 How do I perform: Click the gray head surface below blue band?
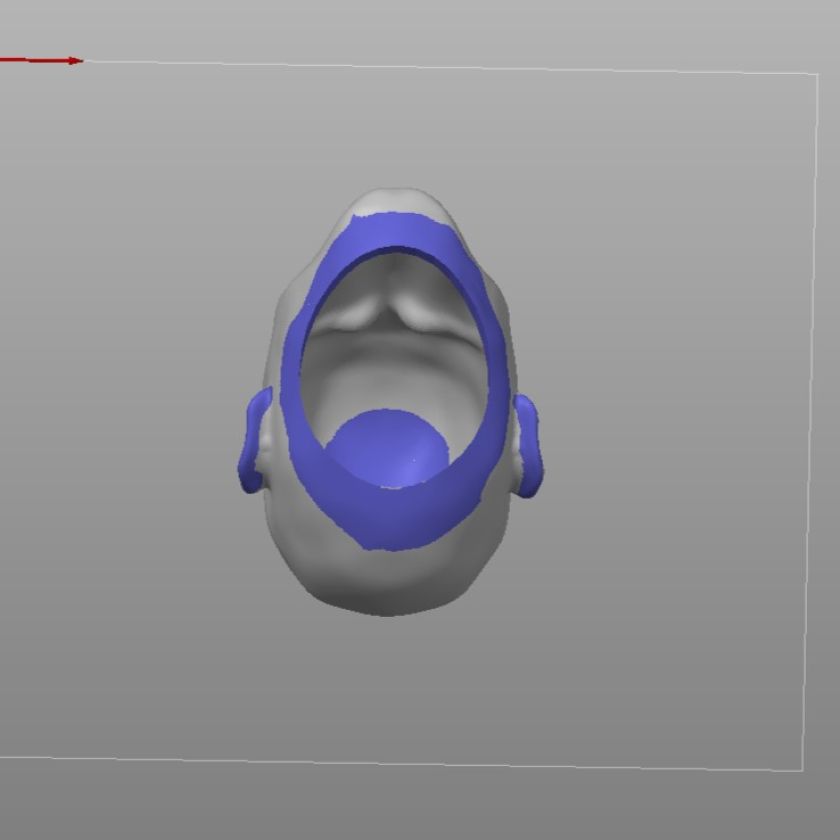point(390,580)
